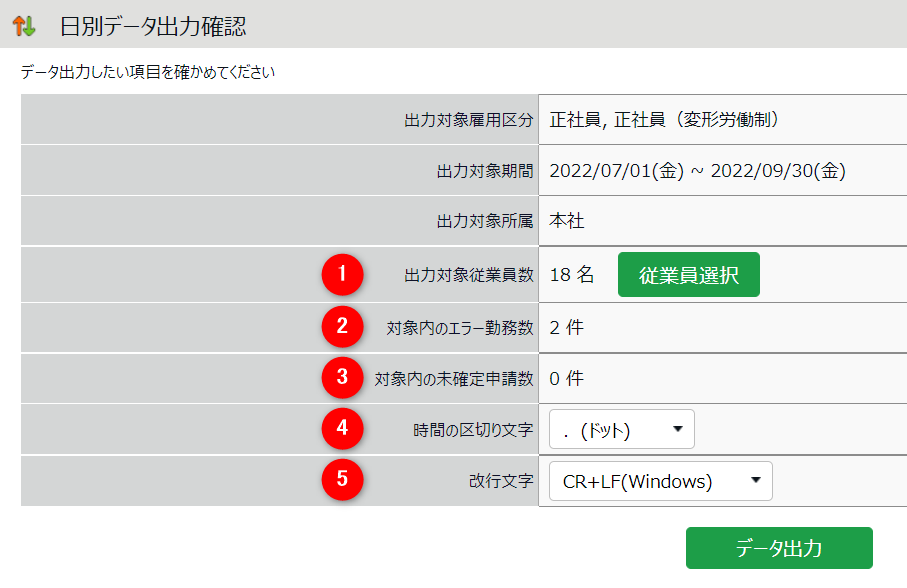
Task: Click red numbered marker 3
Action: click(x=342, y=377)
